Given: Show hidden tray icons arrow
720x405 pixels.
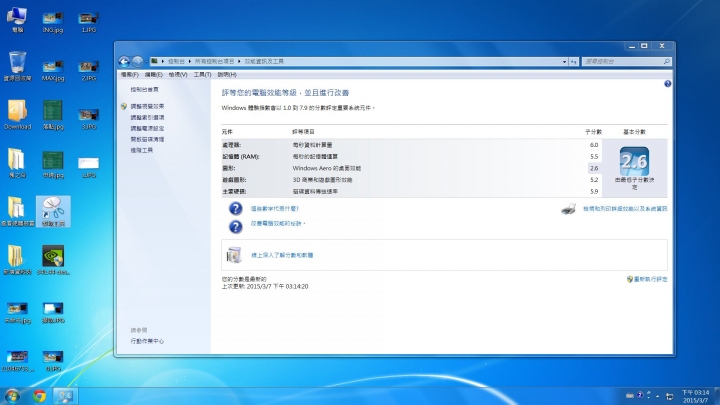Looking at the screenshot, I should (658, 396).
